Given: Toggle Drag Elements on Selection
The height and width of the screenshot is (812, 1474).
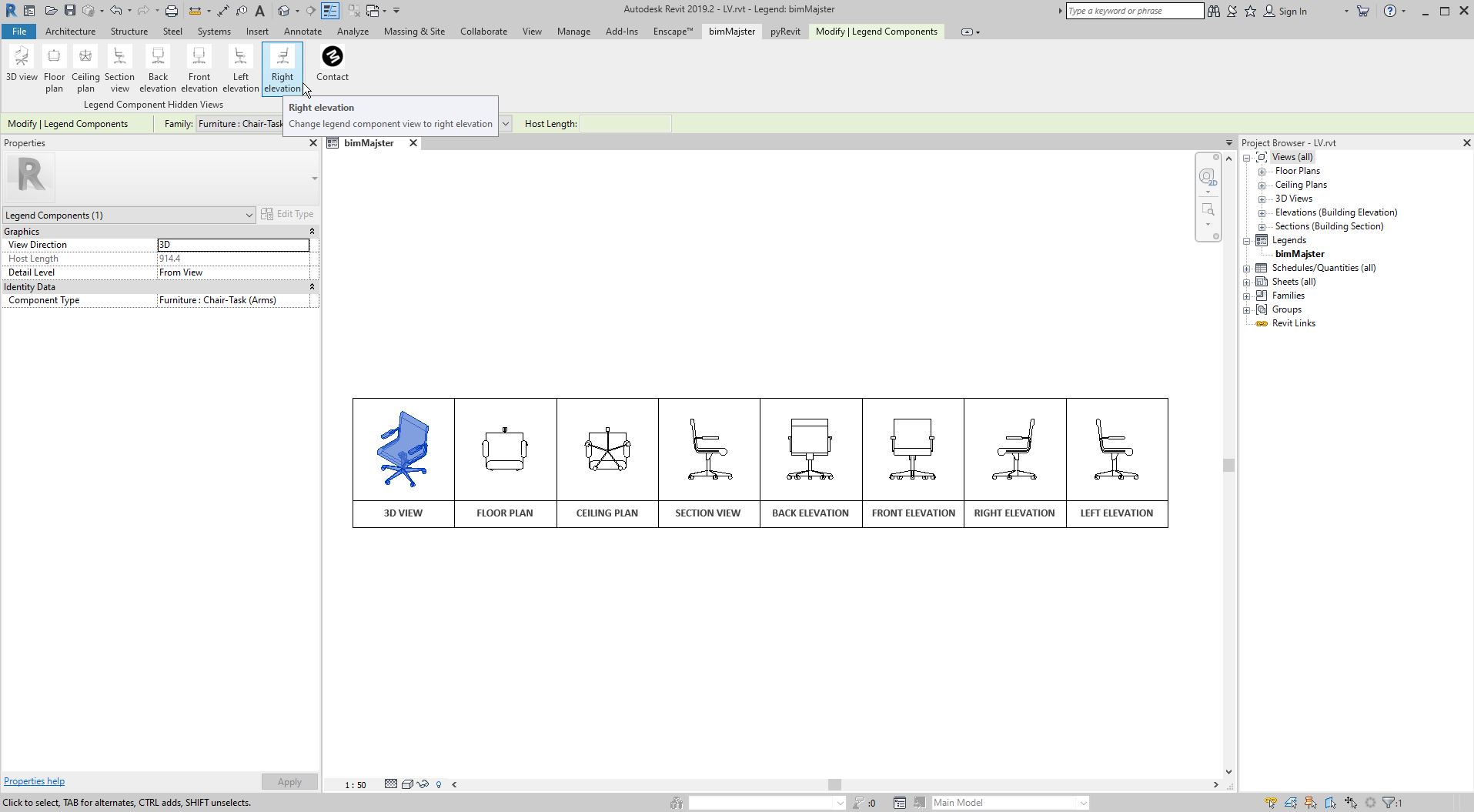Looking at the screenshot, I should [1351, 804].
